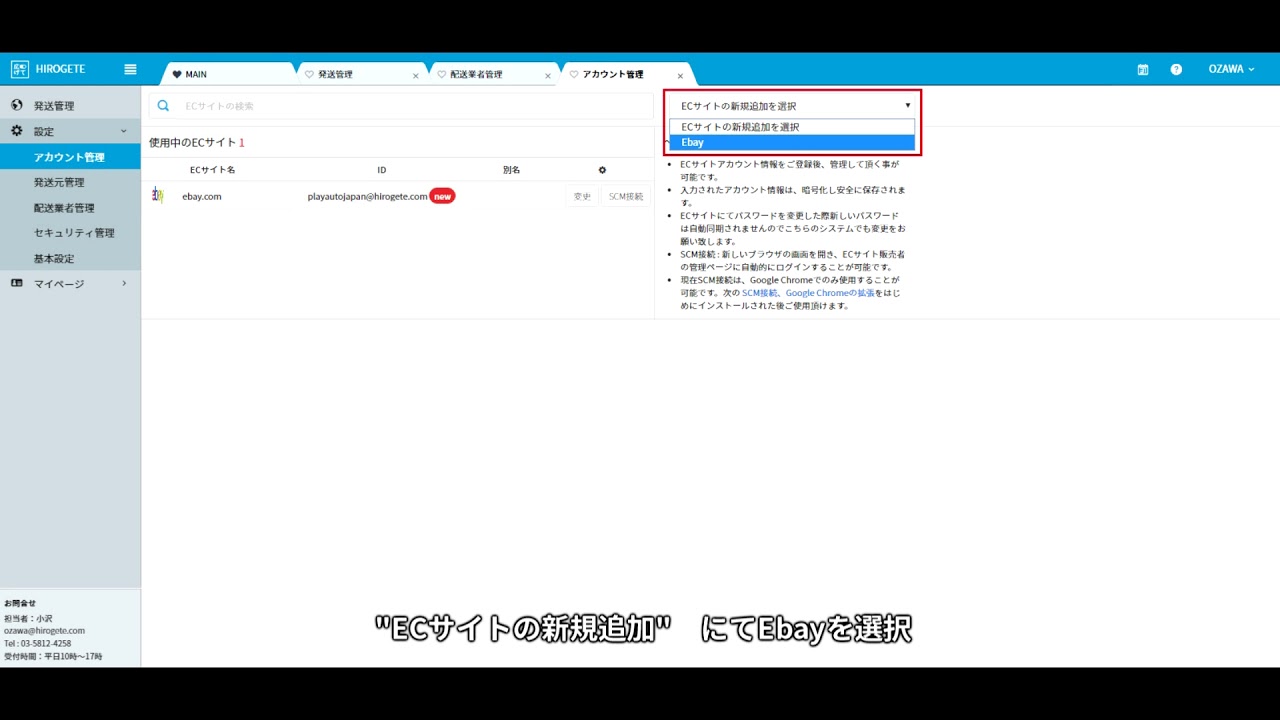Expand the マイページ sidebar section
1280x720 pixels.
[70, 283]
